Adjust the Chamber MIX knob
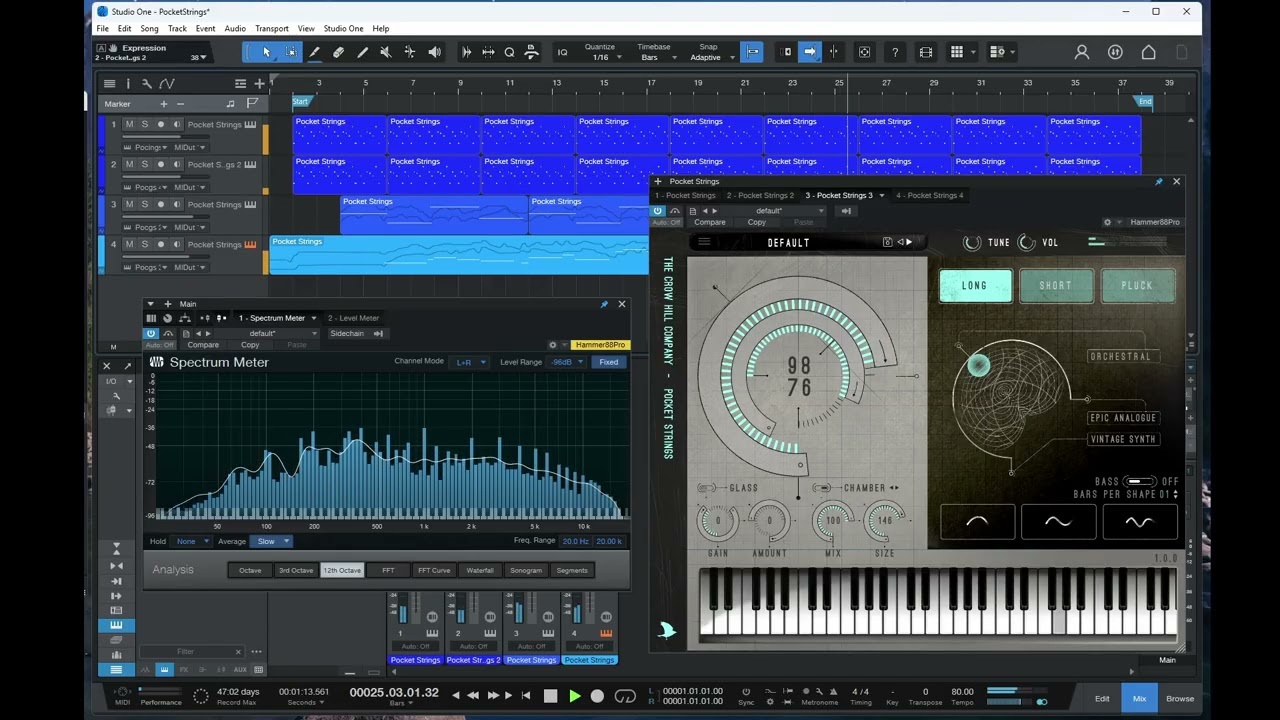The height and width of the screenshot is (720, 1280). point(832,520)
